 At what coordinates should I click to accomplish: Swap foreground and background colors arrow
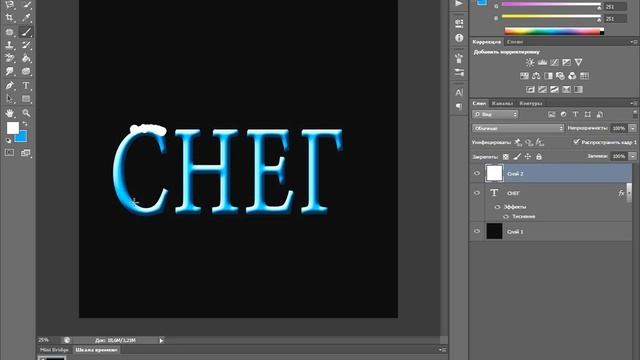click(25, 124)
